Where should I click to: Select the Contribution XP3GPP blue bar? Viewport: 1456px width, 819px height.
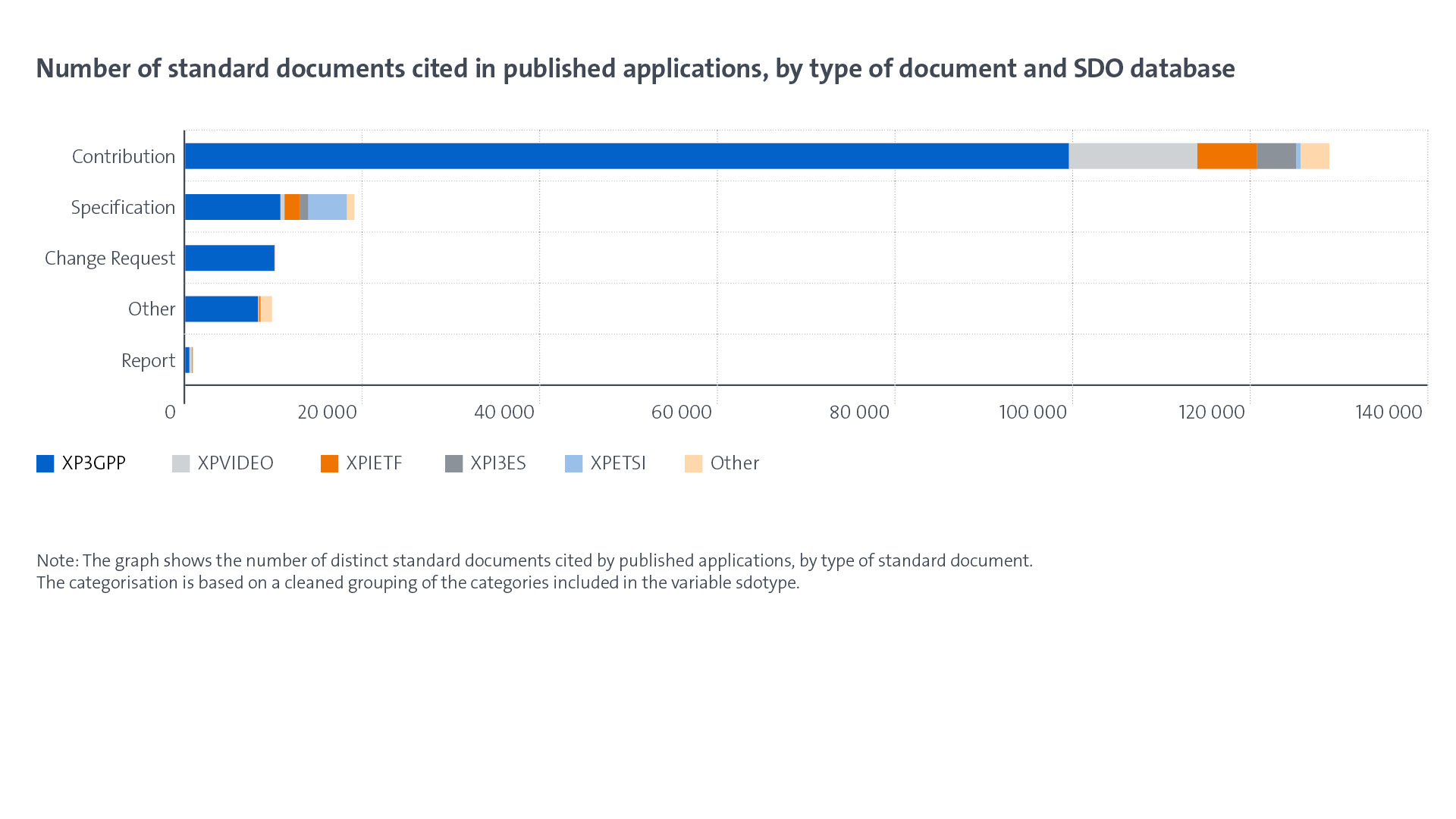pos(626,156)
